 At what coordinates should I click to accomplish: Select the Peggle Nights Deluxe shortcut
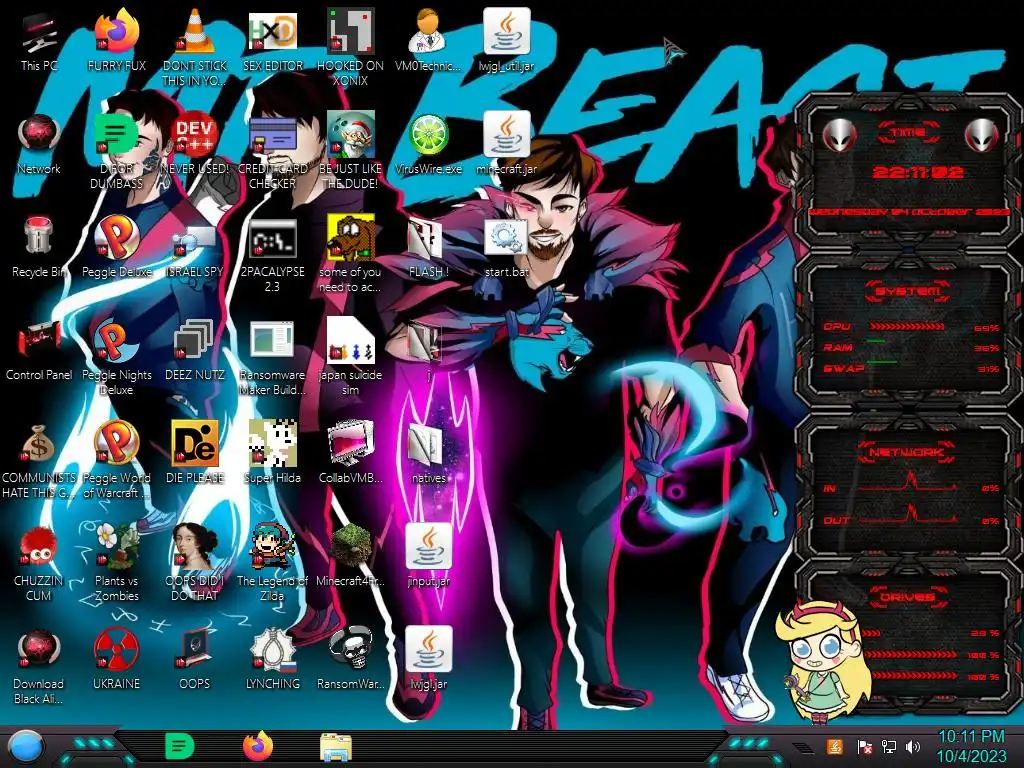click(x=117, y=342)
